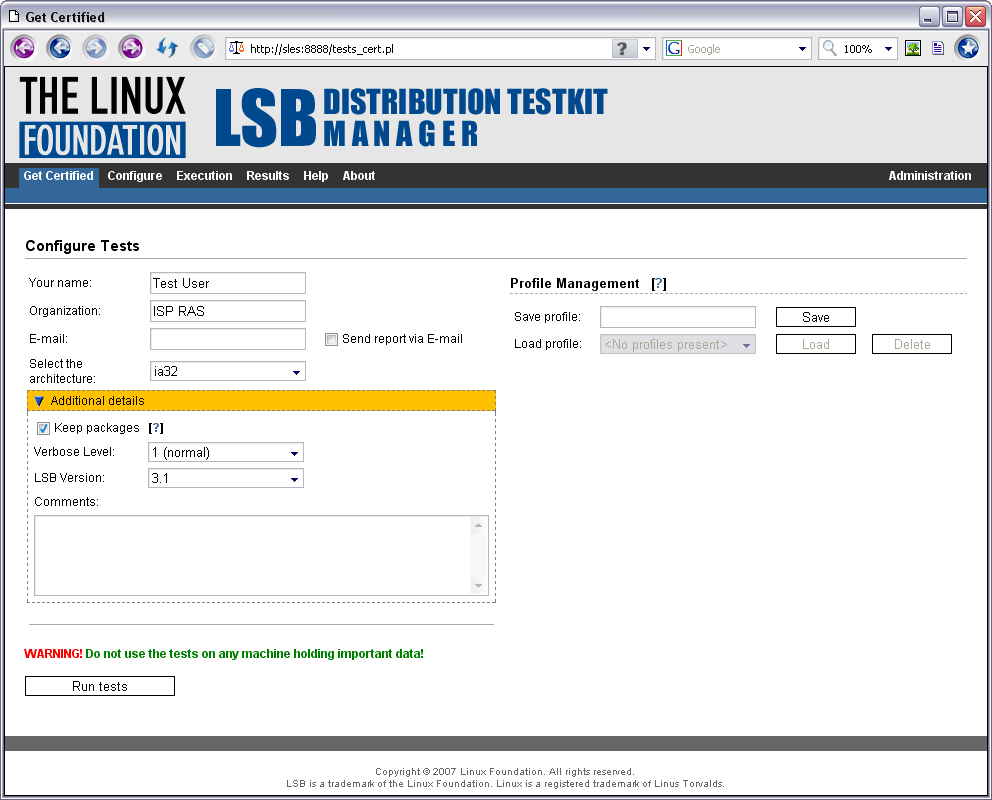Click the question mark button in the address bar
The height and width of the screenshot is (800, 992).
623,49
